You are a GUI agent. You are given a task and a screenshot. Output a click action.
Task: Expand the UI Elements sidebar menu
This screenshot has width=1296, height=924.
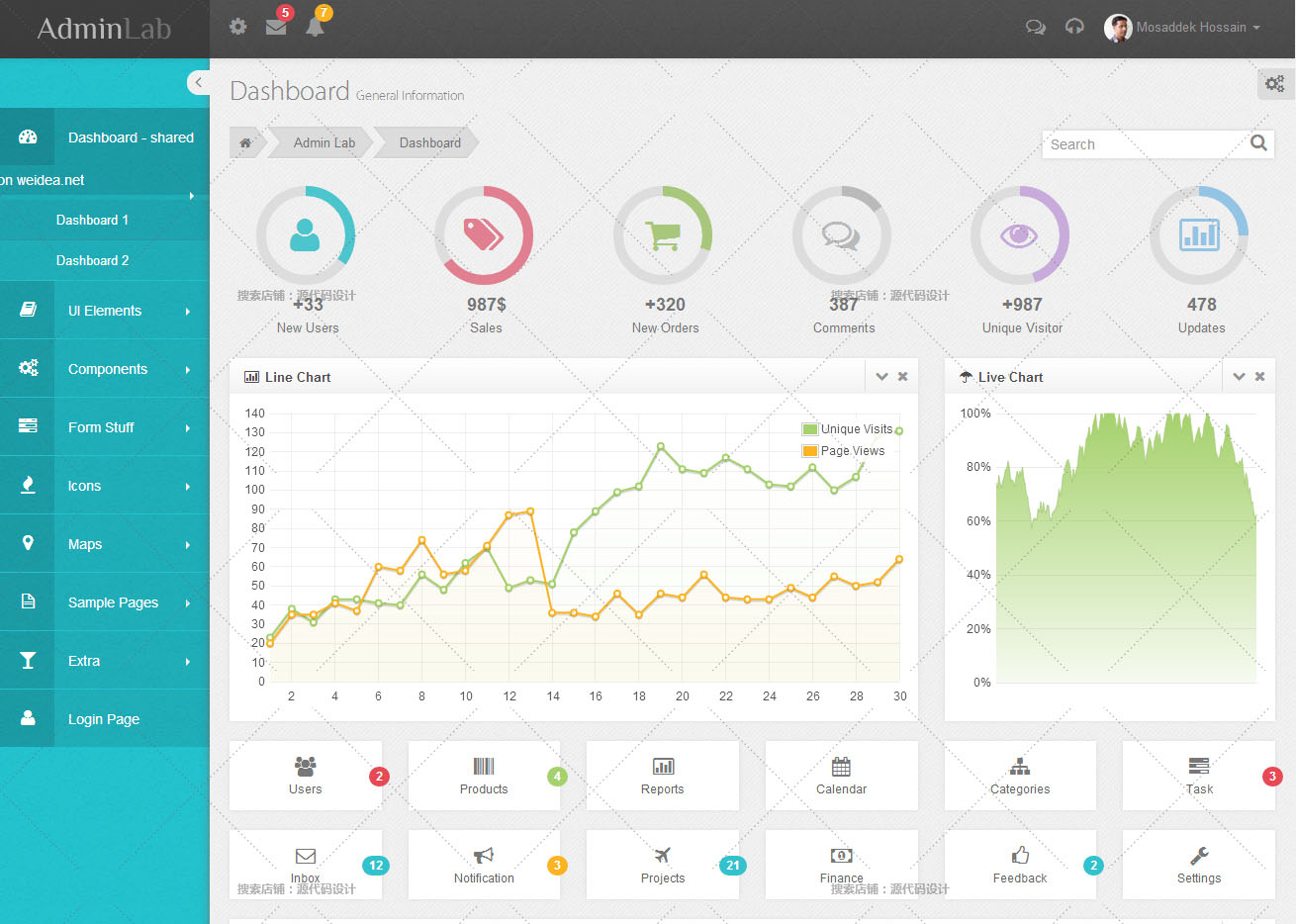pos(105,311)
